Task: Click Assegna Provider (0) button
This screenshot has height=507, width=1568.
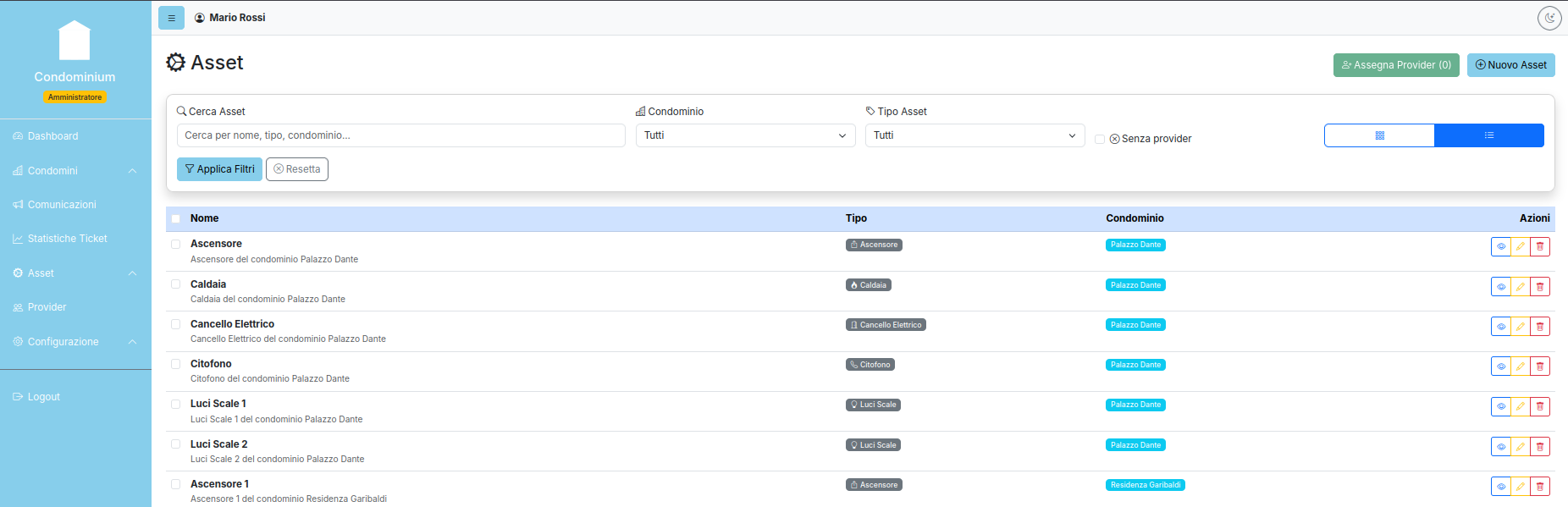Action: pyautogui.click(x=1396, y=65)
